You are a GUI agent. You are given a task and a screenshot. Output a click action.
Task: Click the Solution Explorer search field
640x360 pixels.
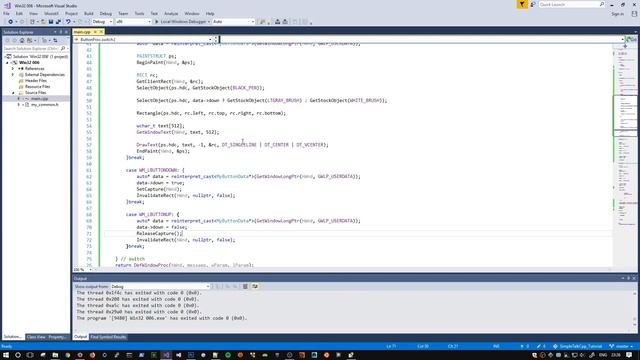(35, 49)
